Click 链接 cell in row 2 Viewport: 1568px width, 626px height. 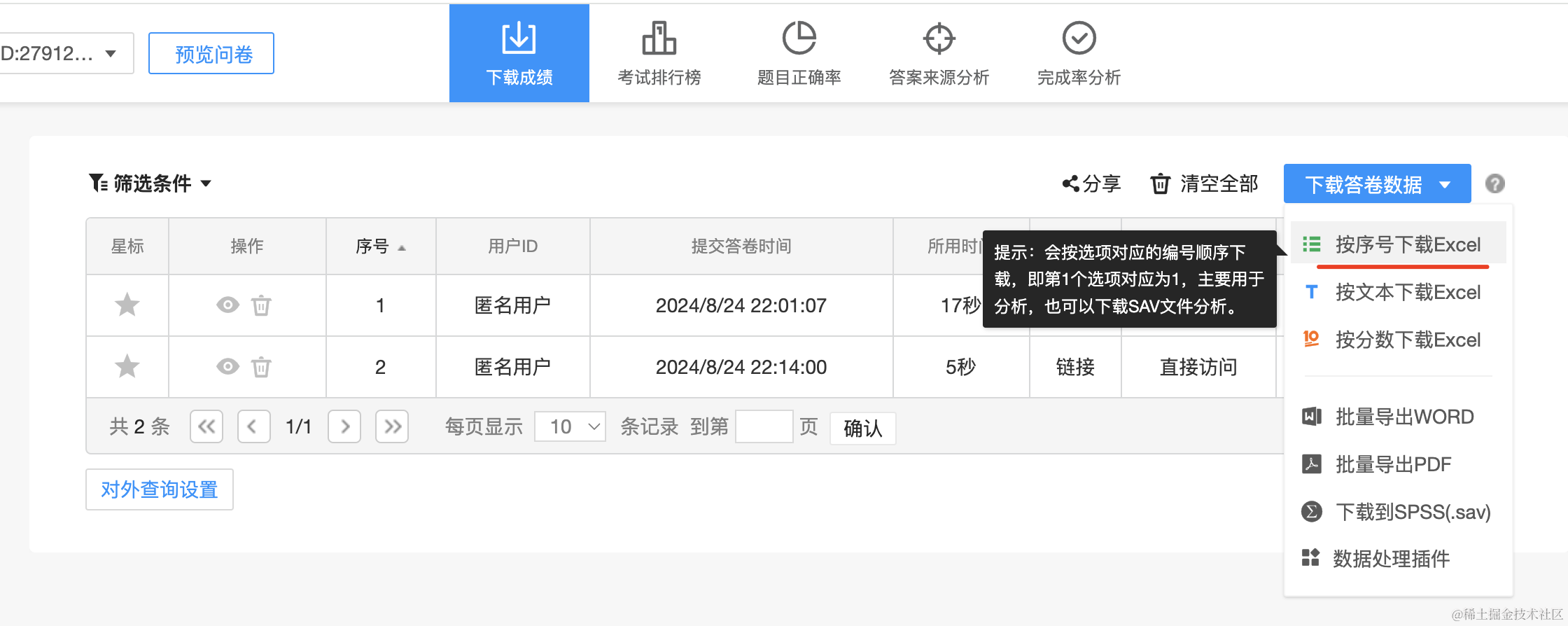(x=1075, y=366)
